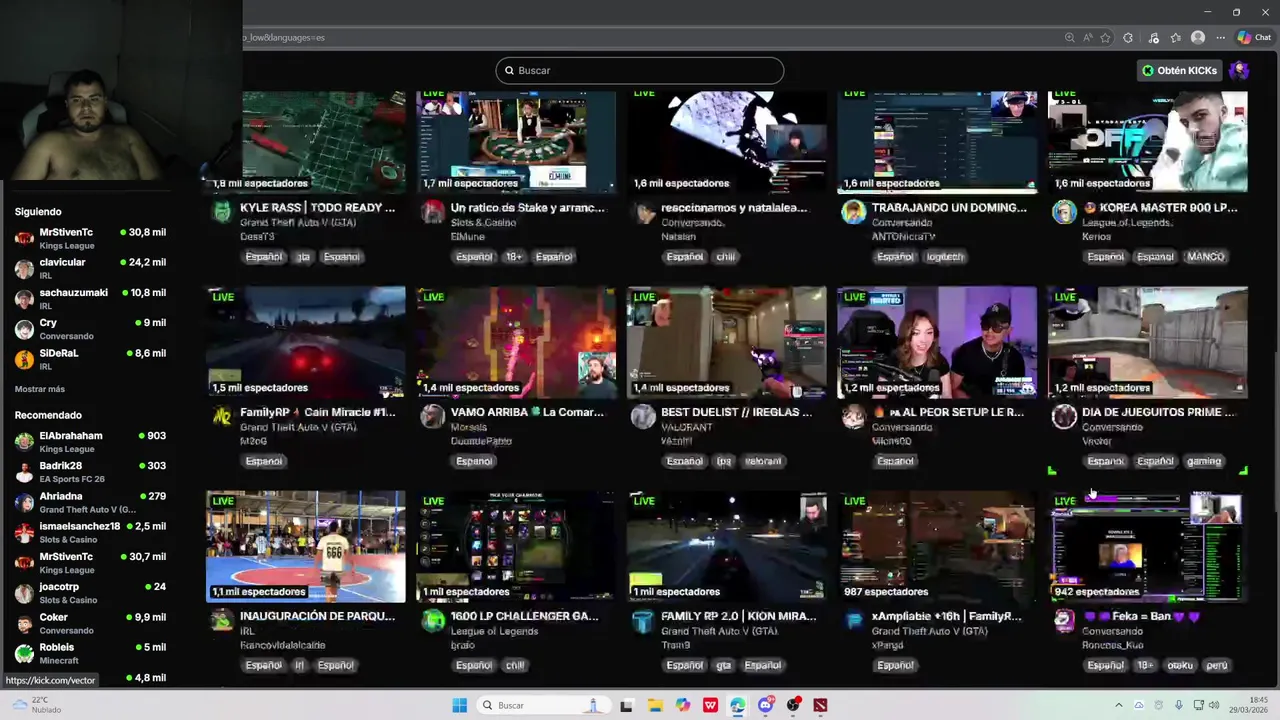Click clavicular's avatar in sidebar

(x=24, y=268)
